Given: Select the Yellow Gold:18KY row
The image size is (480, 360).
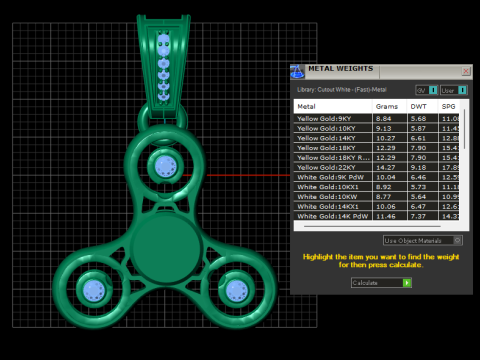Looking at the screenshot, I should pyautogui.click(x=376, y=148).
